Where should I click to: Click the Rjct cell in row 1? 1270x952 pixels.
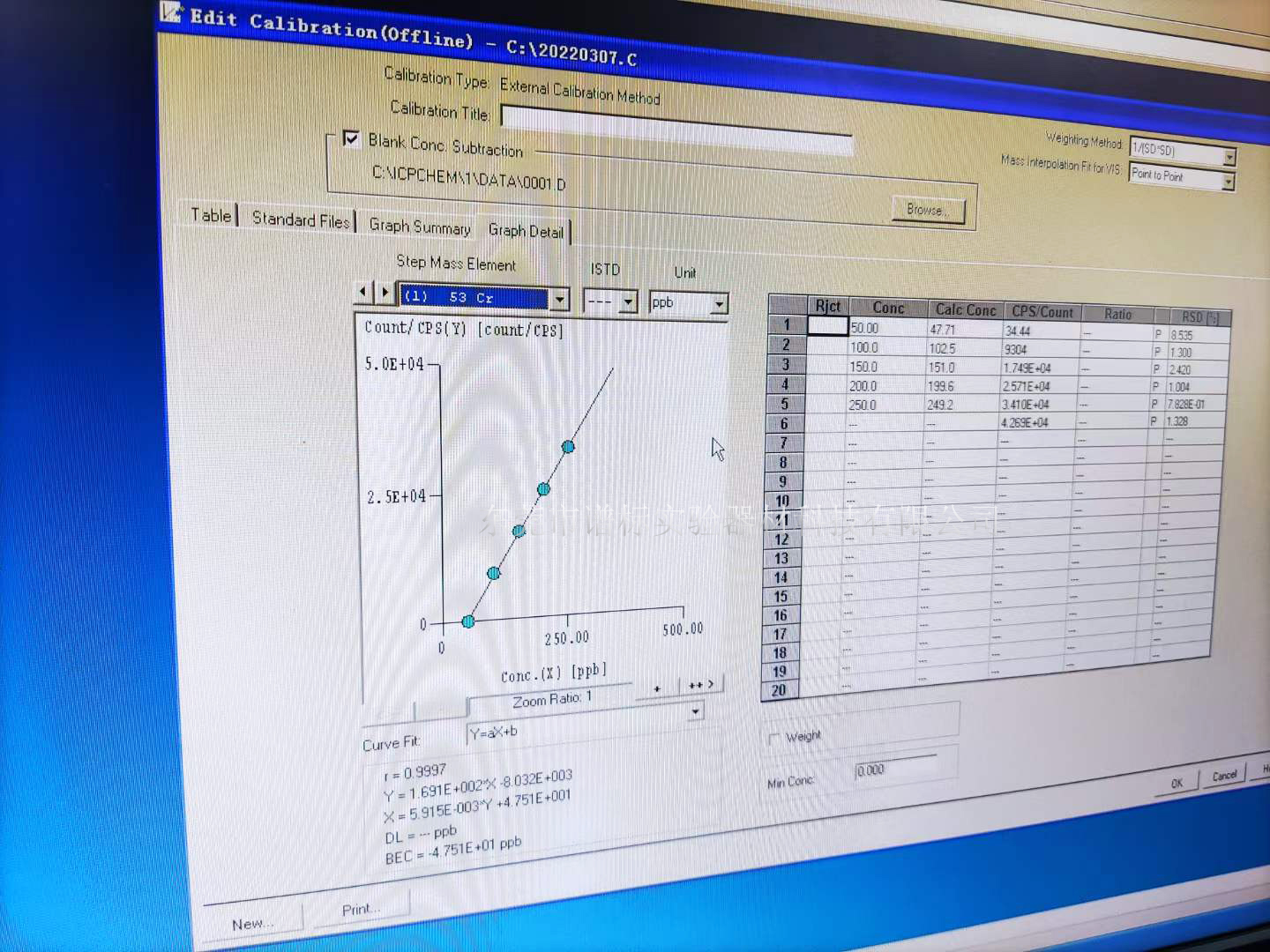(x=827, y=325)
